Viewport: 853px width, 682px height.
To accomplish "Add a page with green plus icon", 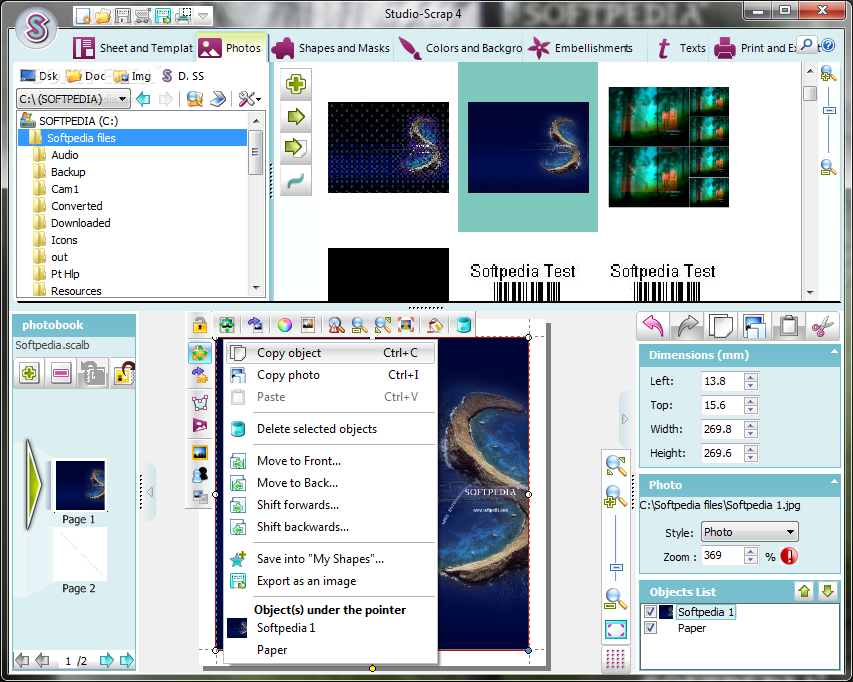I will 29,373.
